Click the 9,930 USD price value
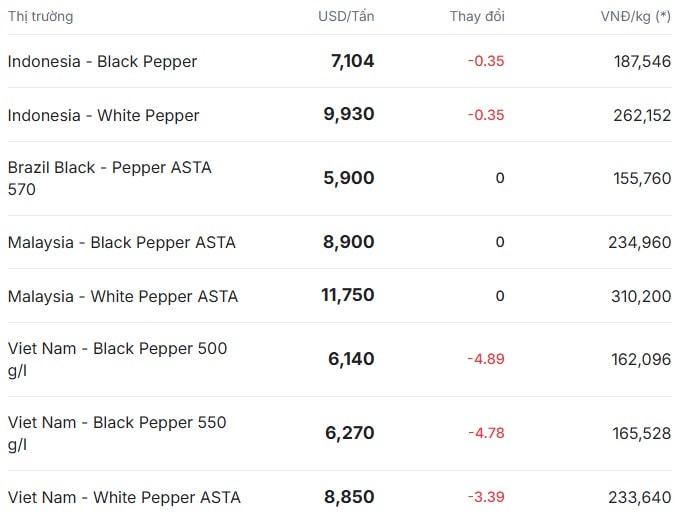 point(349,115)
